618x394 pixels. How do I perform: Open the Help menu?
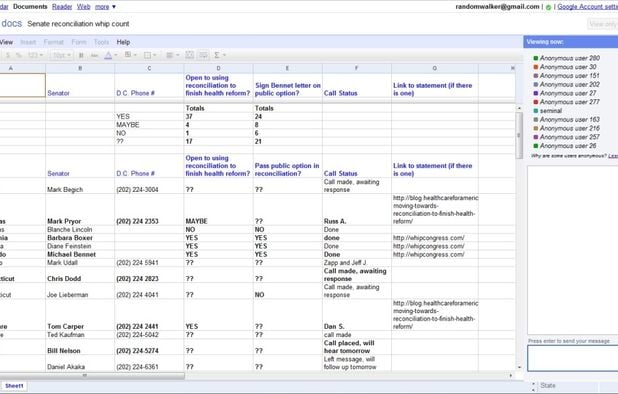coord(123,42)
